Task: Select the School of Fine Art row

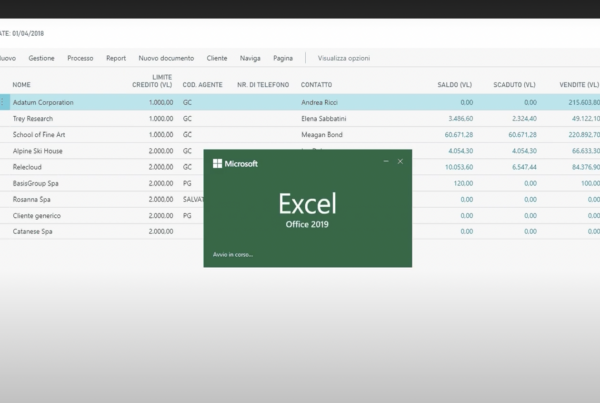Action: tap(300, 135)
